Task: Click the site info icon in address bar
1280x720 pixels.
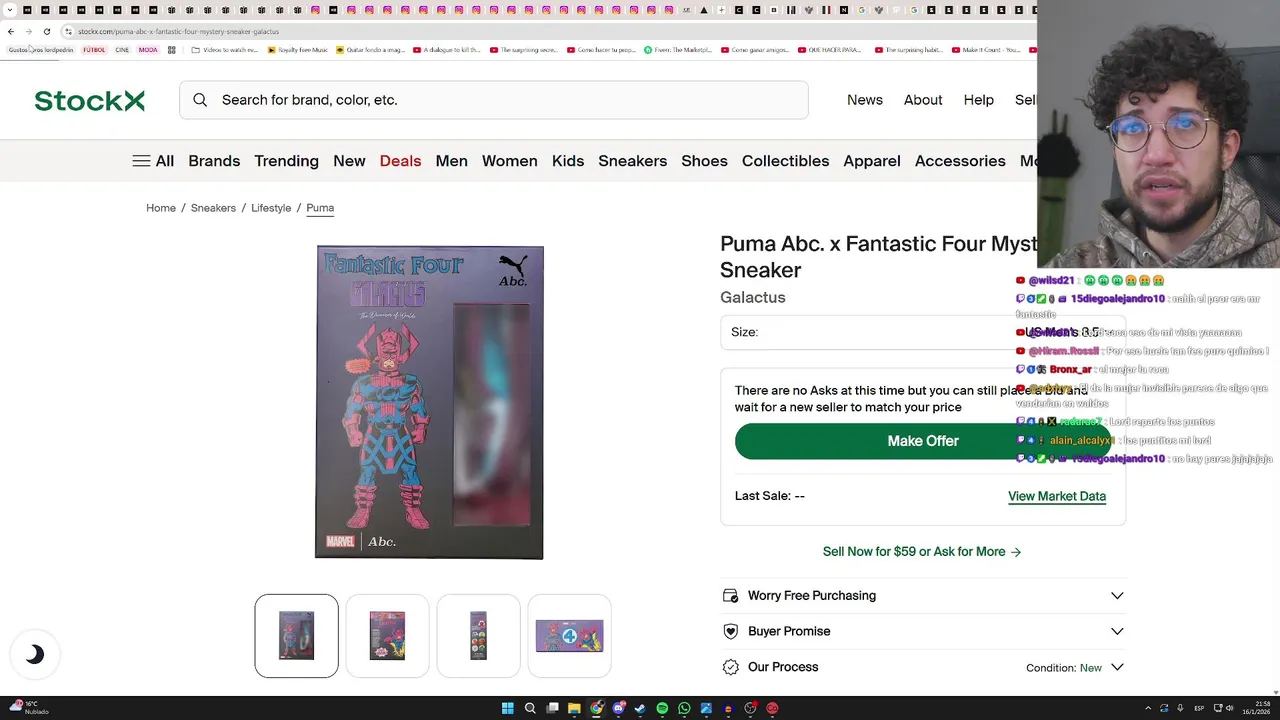Action: point(68,31)
